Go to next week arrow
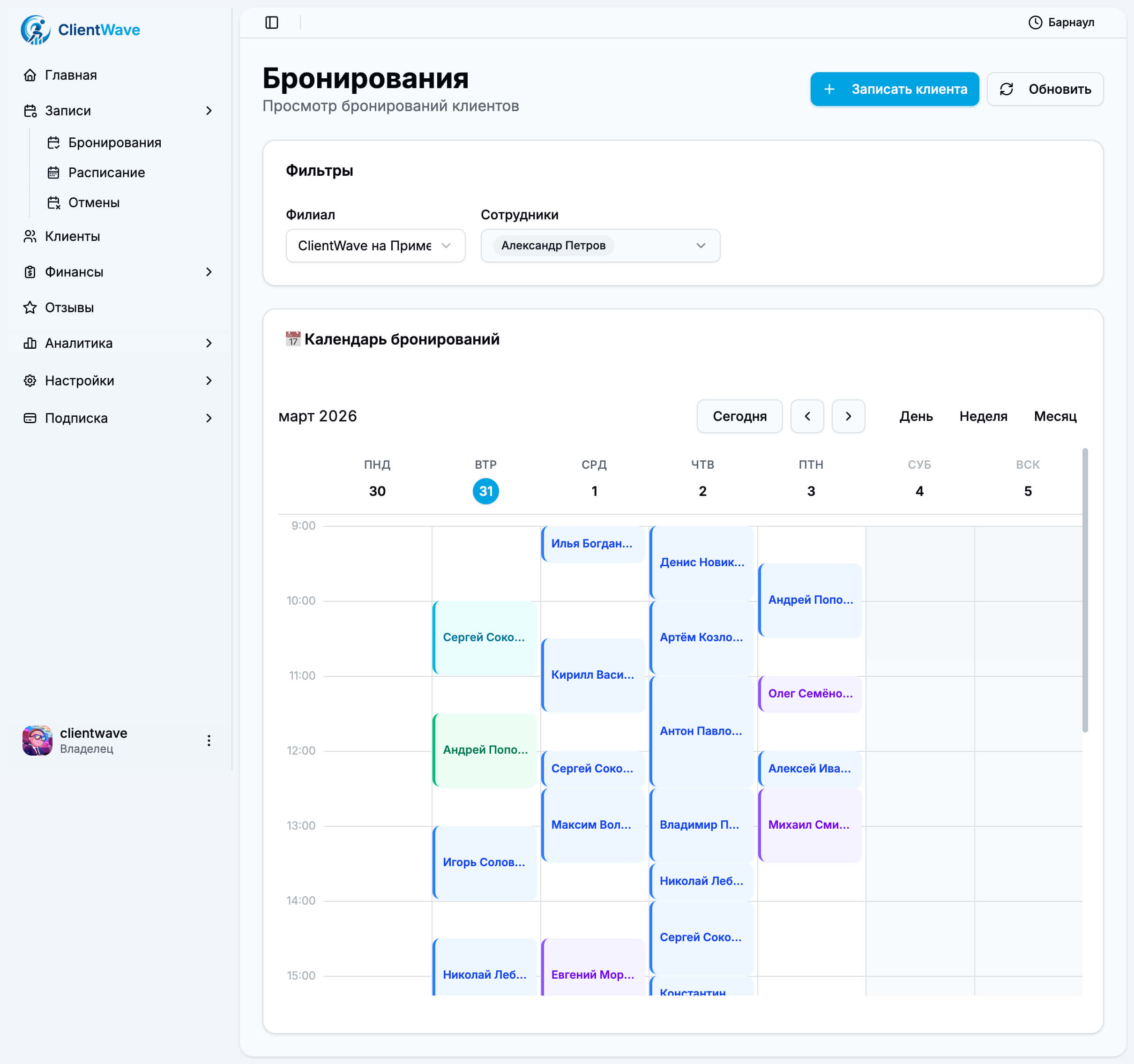This screenshot has width=1134, height=1064. pyautogui.click(x=848, y=416)
